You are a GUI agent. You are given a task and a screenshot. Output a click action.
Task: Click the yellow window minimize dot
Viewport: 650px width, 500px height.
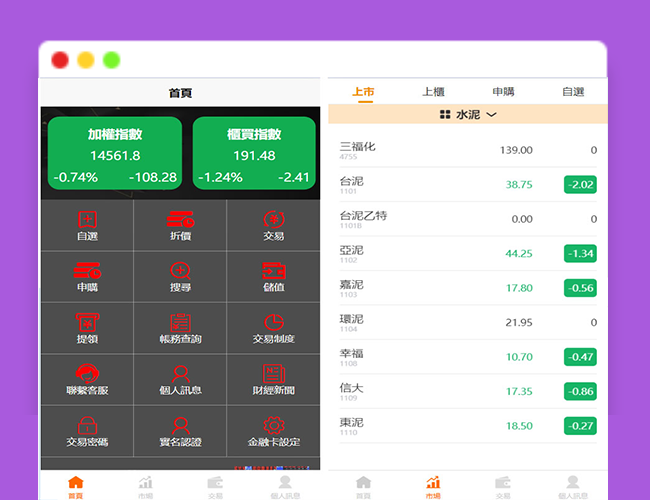coord(86,60)
